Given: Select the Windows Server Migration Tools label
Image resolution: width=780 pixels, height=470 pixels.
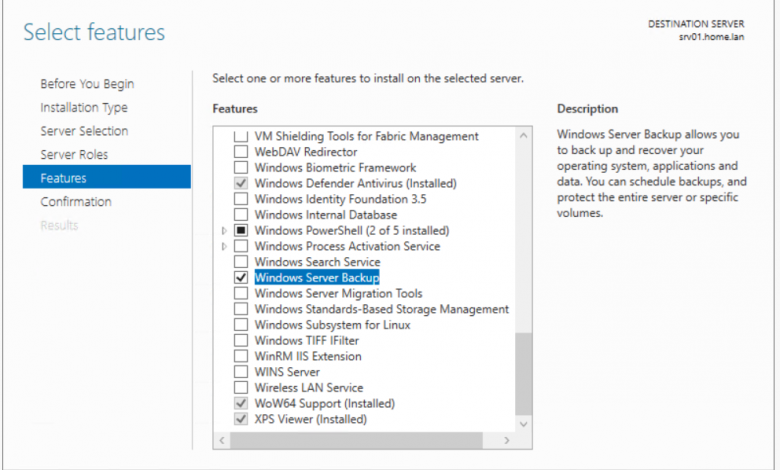Looking at the screenshot, I should [x=338, y=293].
